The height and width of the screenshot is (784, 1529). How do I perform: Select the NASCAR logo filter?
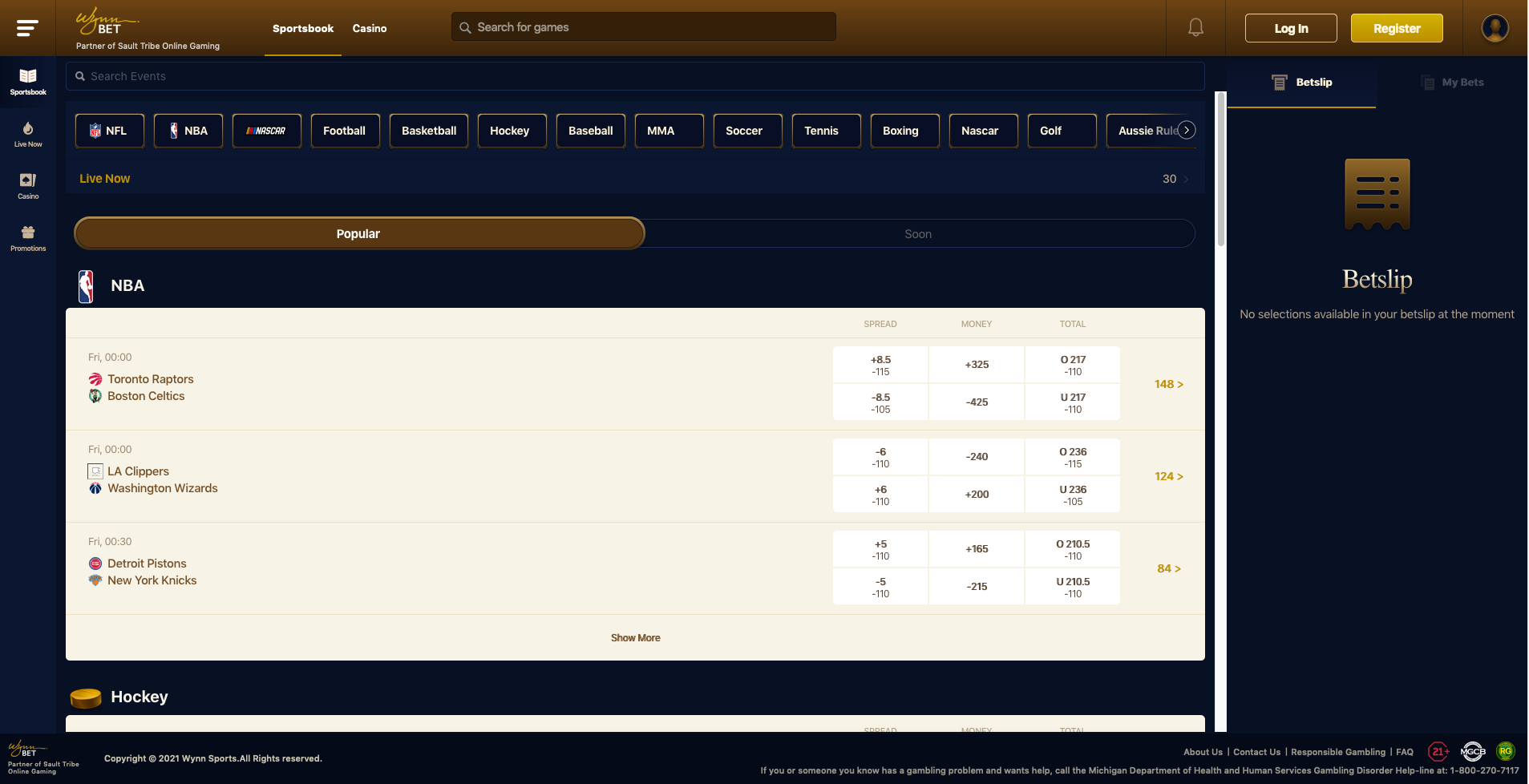(267, 131)
